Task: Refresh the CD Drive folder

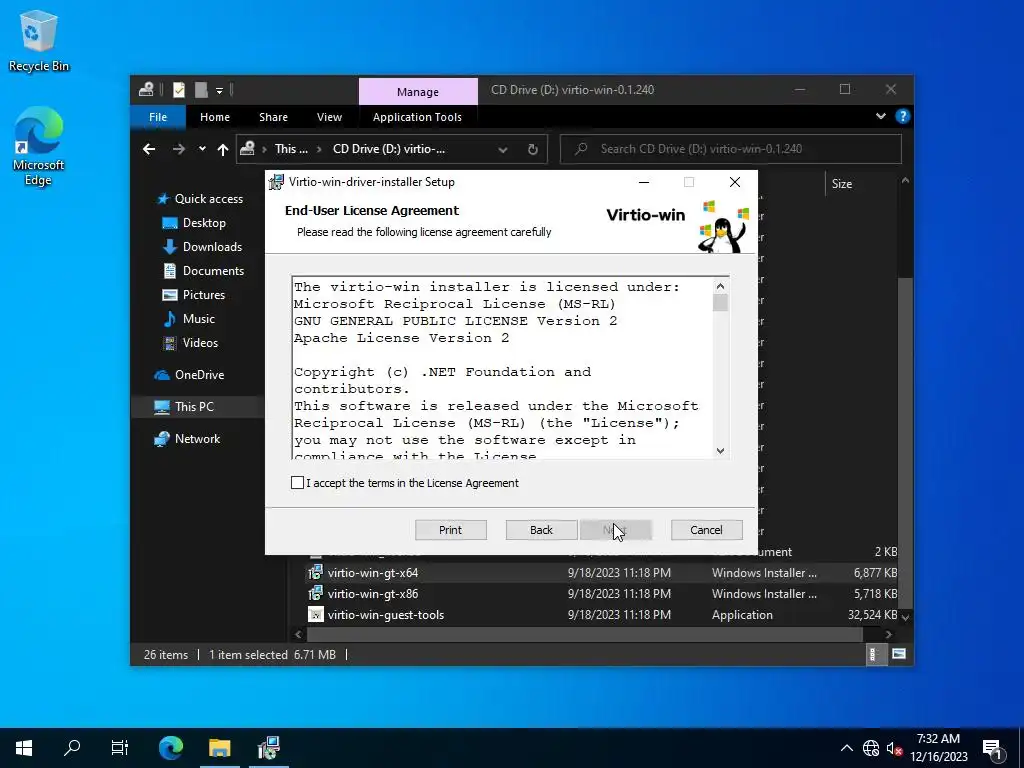Action: pyautogui.click(x=533, y=150)
